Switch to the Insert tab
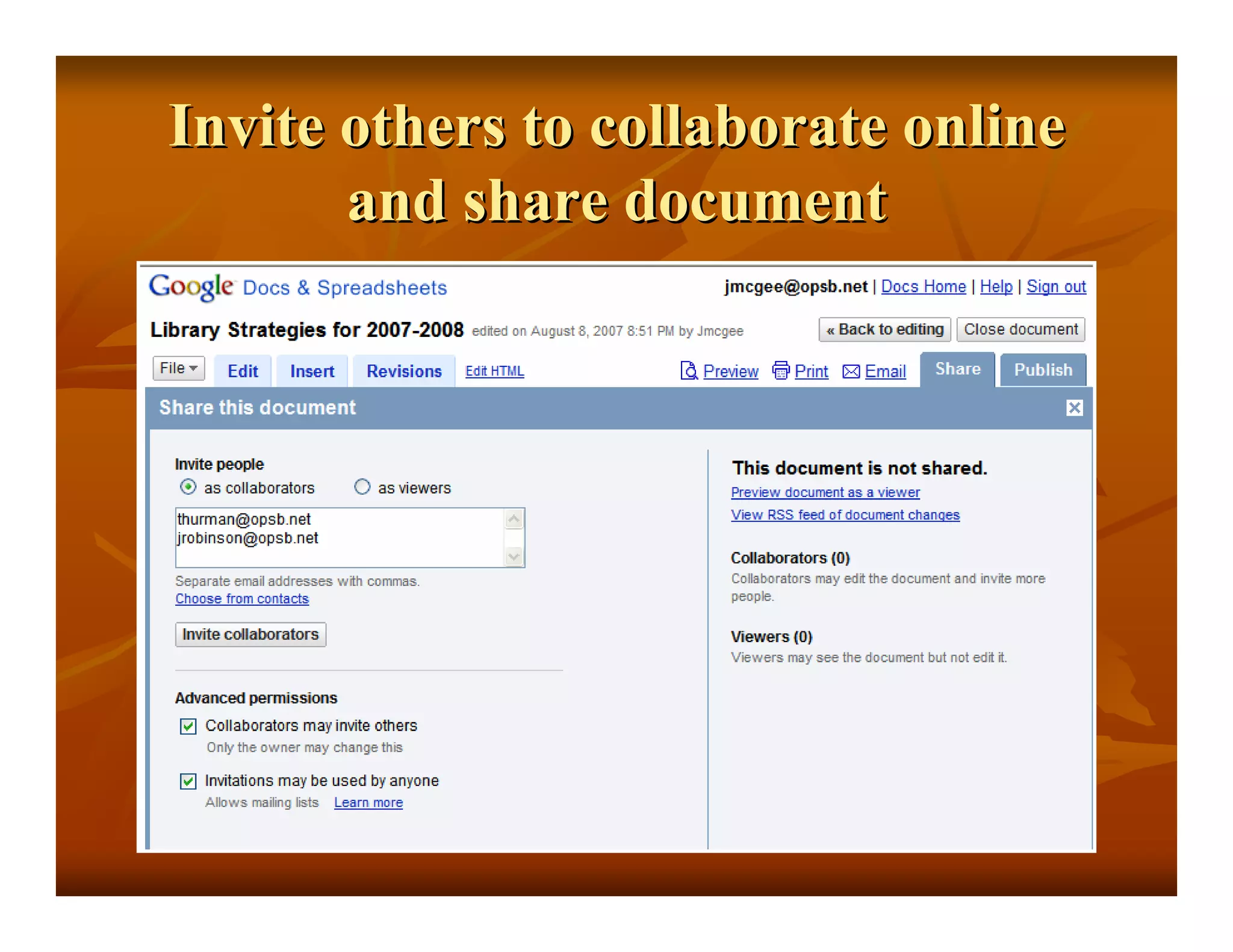1233x952 pixels. (x=312, y=371)
